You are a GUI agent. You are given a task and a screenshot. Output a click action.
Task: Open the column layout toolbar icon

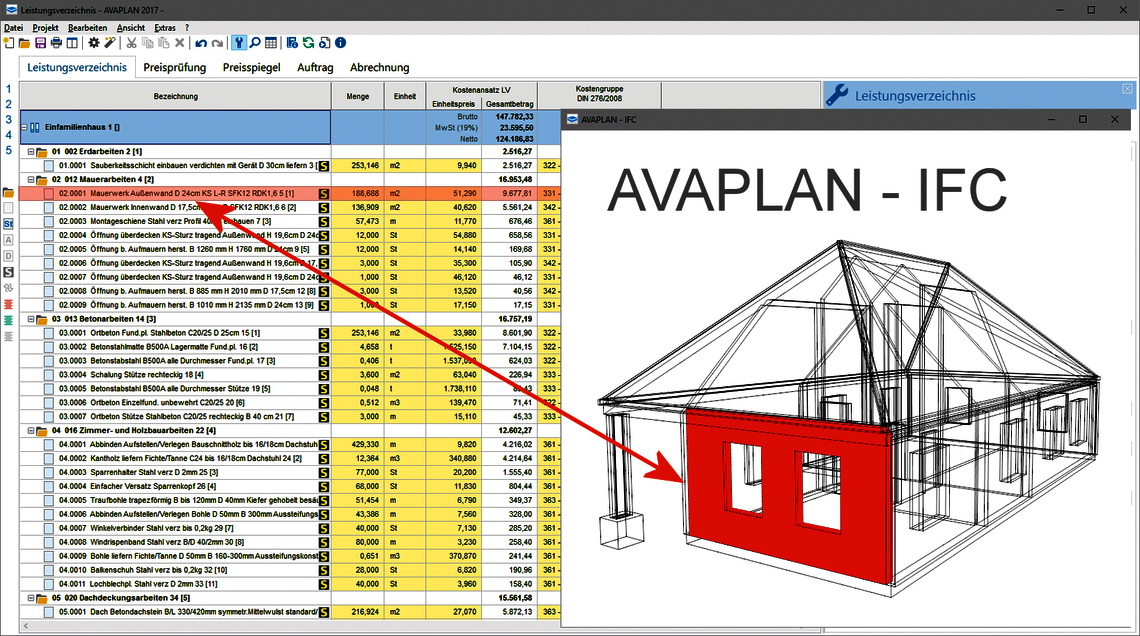click(x=72, y=43)
